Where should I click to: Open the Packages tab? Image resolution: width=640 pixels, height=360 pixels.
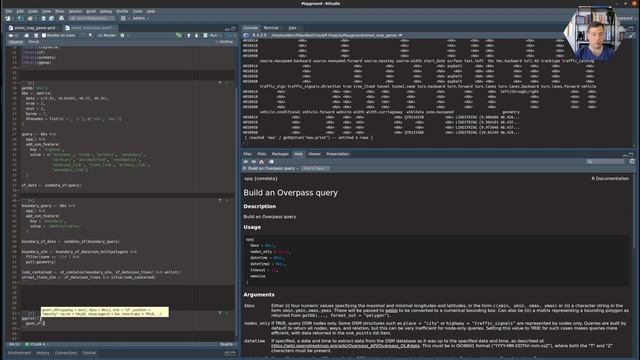[x=280, y=154]
